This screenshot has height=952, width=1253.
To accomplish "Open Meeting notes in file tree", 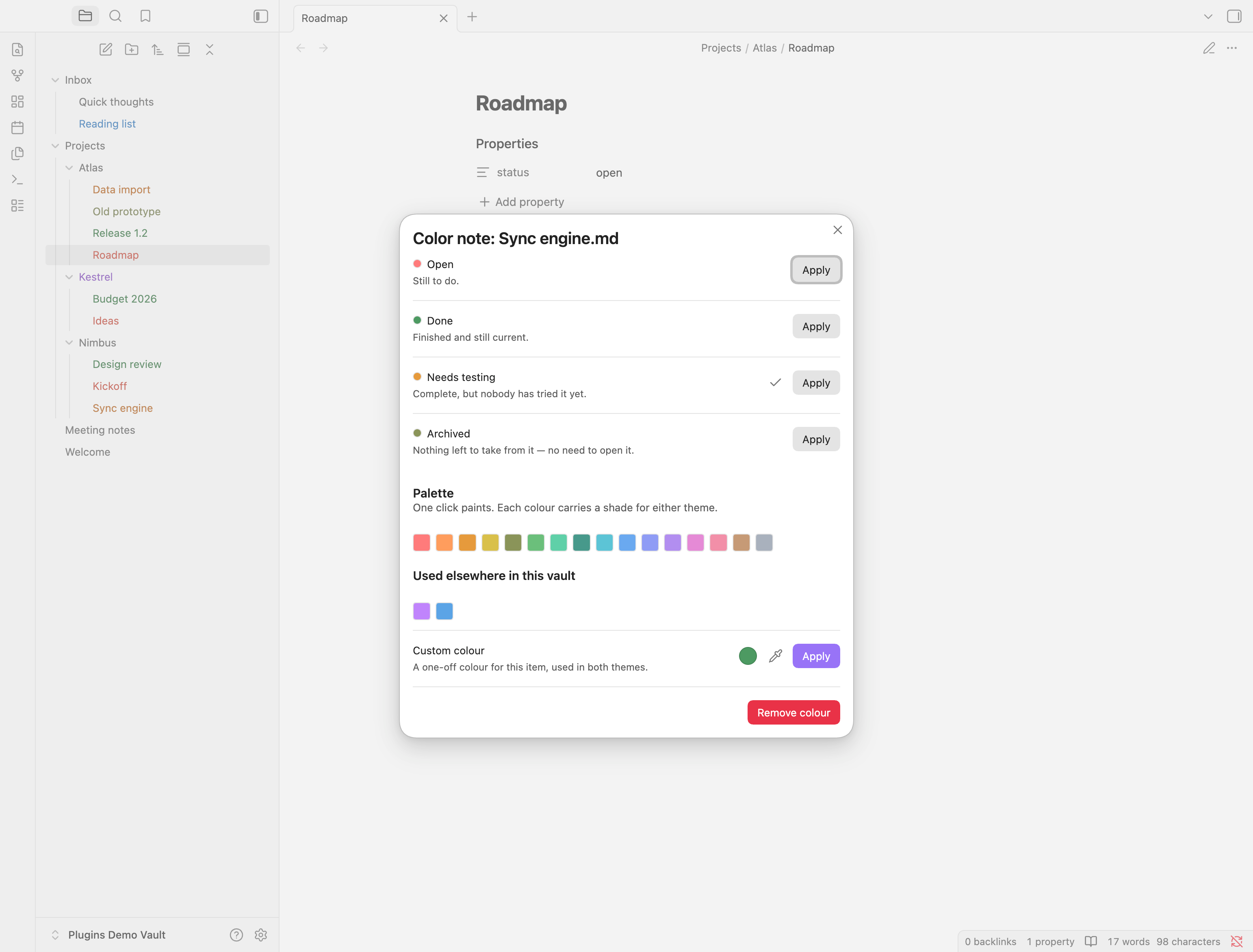I will 100,430.
